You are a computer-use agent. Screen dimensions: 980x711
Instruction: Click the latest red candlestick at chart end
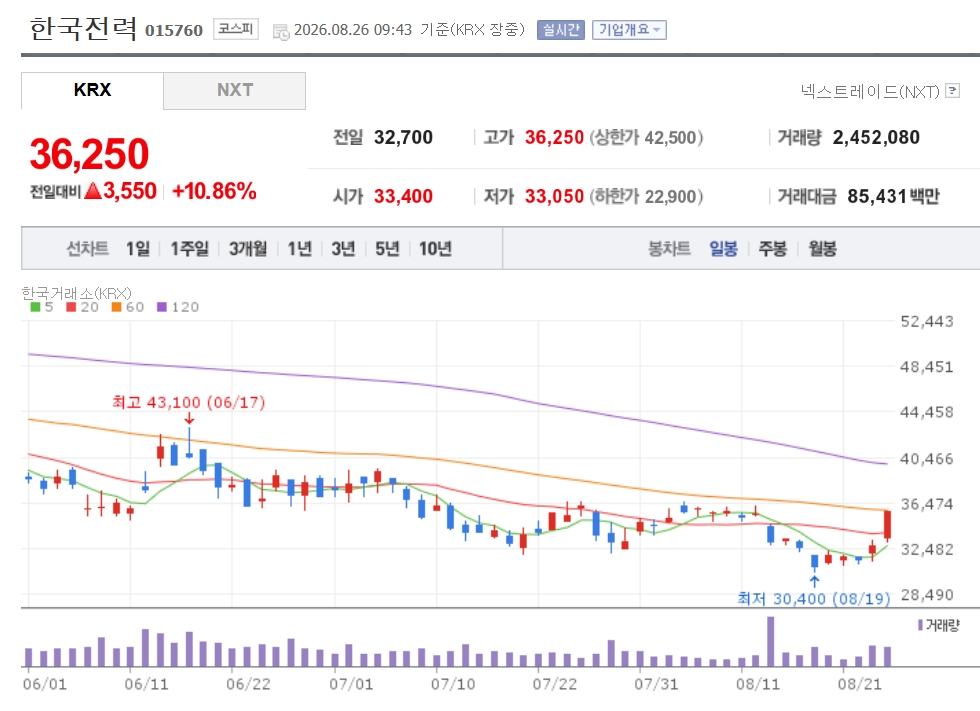pyautogui.click(x=887, y=525)
